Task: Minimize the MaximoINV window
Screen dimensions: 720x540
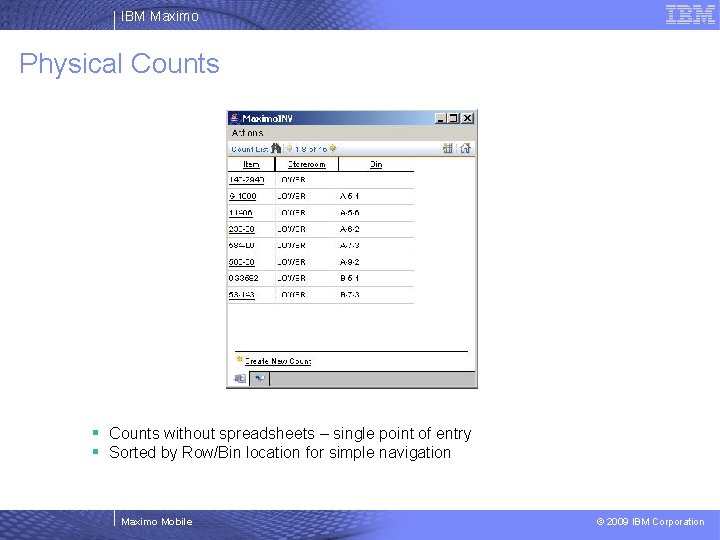Action: 440,118
